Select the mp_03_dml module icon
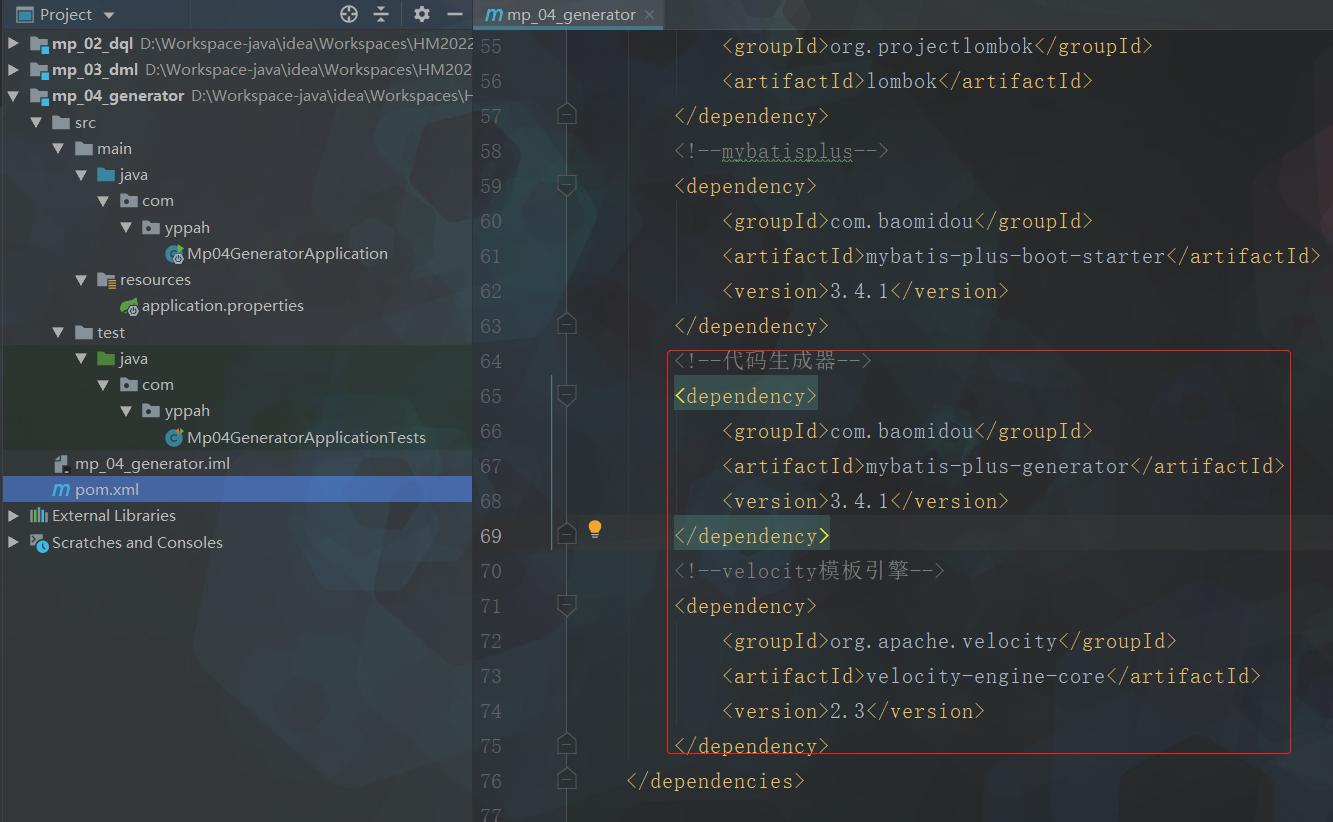Screen dimensions: 1333x822 (39, 70)
